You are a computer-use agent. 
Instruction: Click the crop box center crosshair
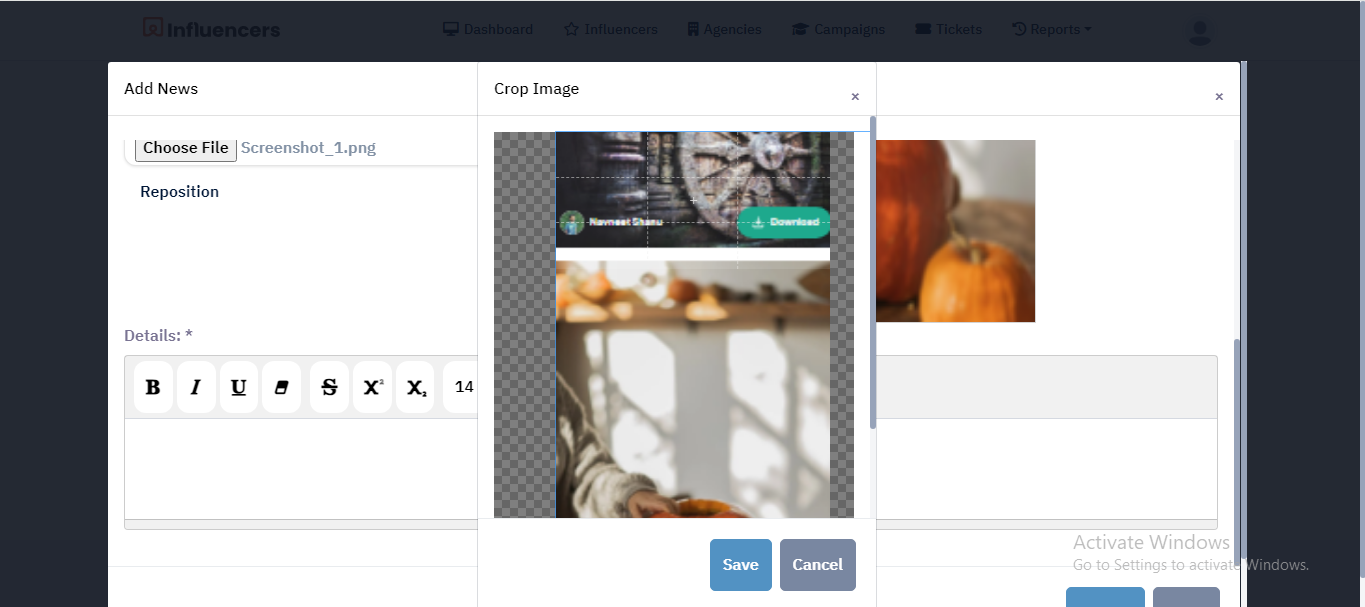tap(693, 201)
